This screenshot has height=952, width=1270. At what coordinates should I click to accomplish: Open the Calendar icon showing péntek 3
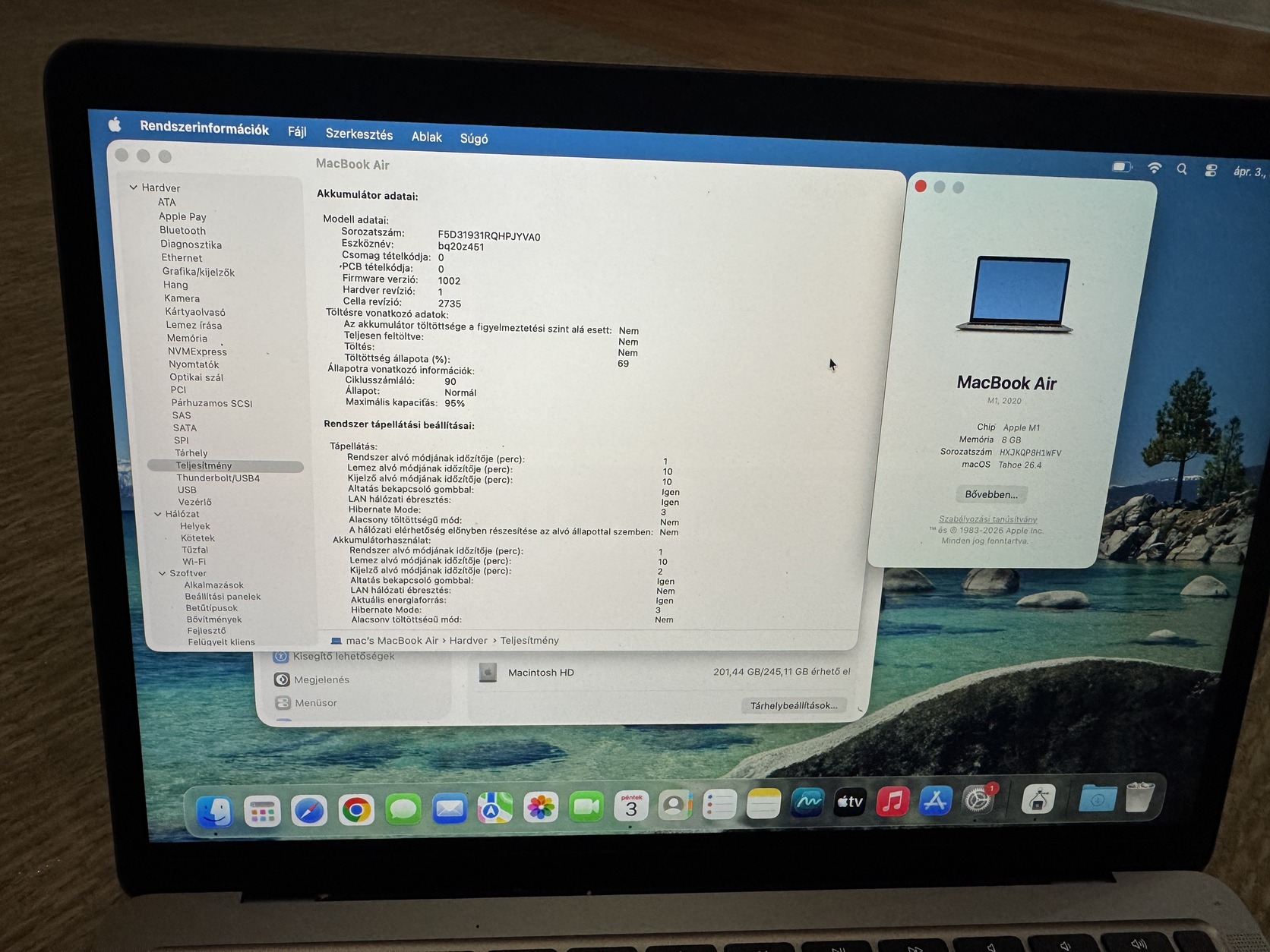coord(631,806)
